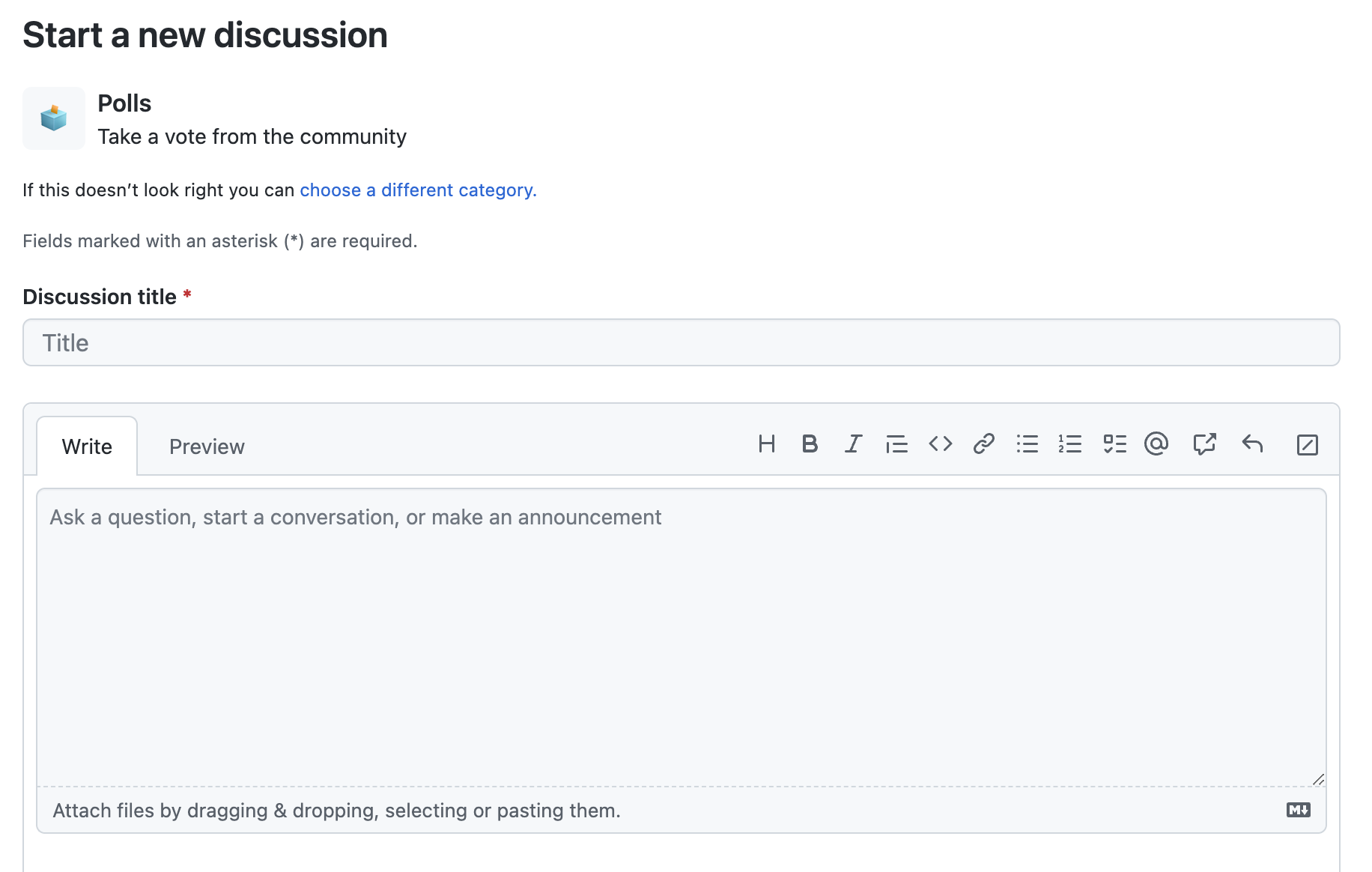This screenshot has height=872, width=1372.
Task: Select the Write tab
Action: coord(86,446)
